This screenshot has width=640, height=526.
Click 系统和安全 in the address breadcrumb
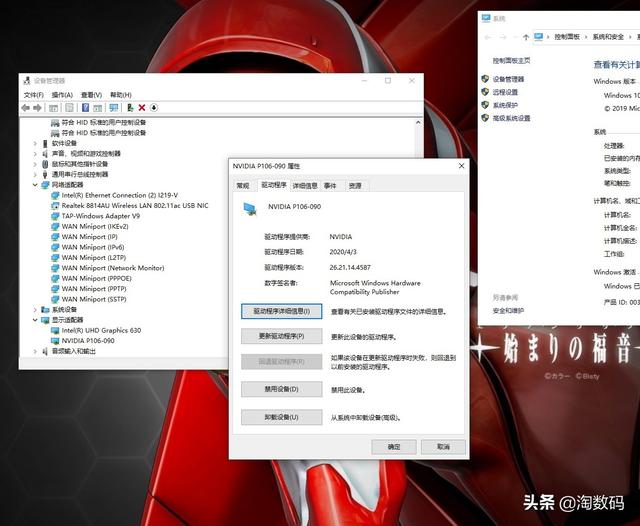point(608,37)
